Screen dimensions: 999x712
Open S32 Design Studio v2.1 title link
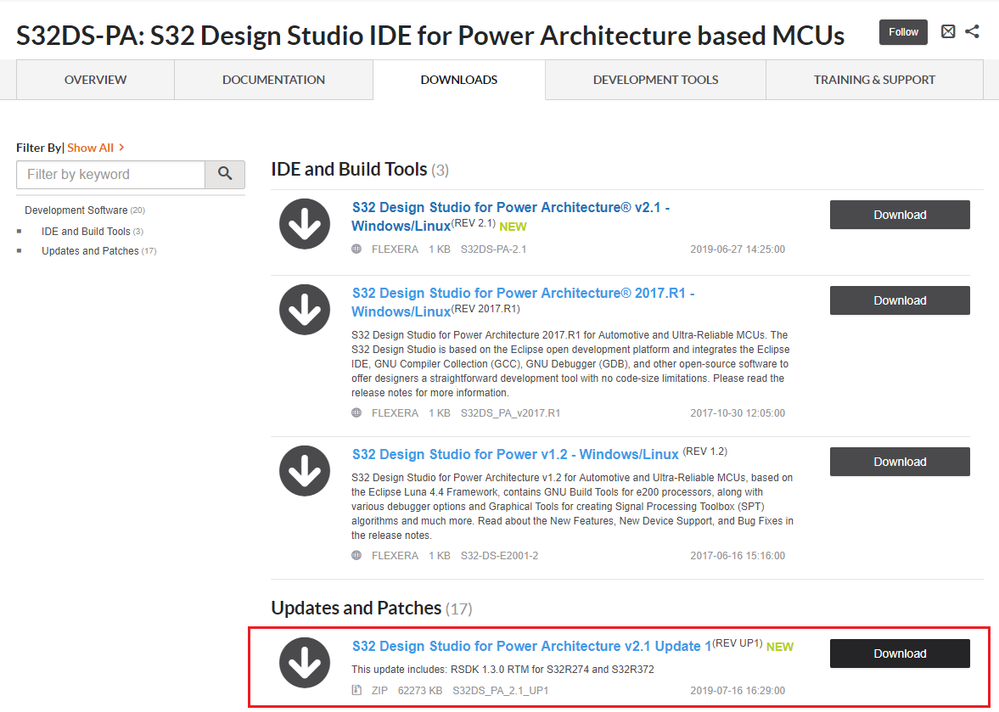click(510, 217)
